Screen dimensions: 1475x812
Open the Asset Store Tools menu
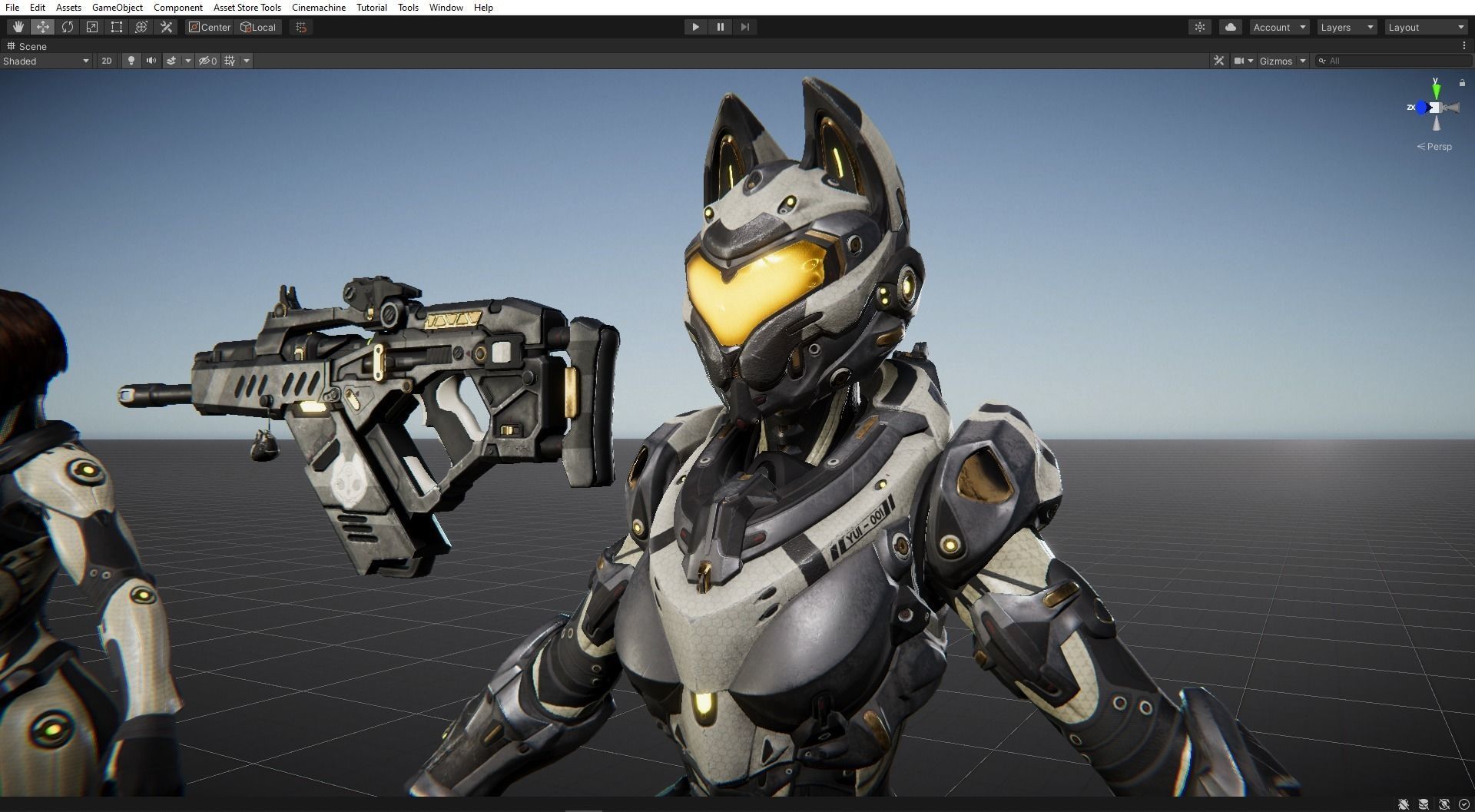click(x=247, y=8)
